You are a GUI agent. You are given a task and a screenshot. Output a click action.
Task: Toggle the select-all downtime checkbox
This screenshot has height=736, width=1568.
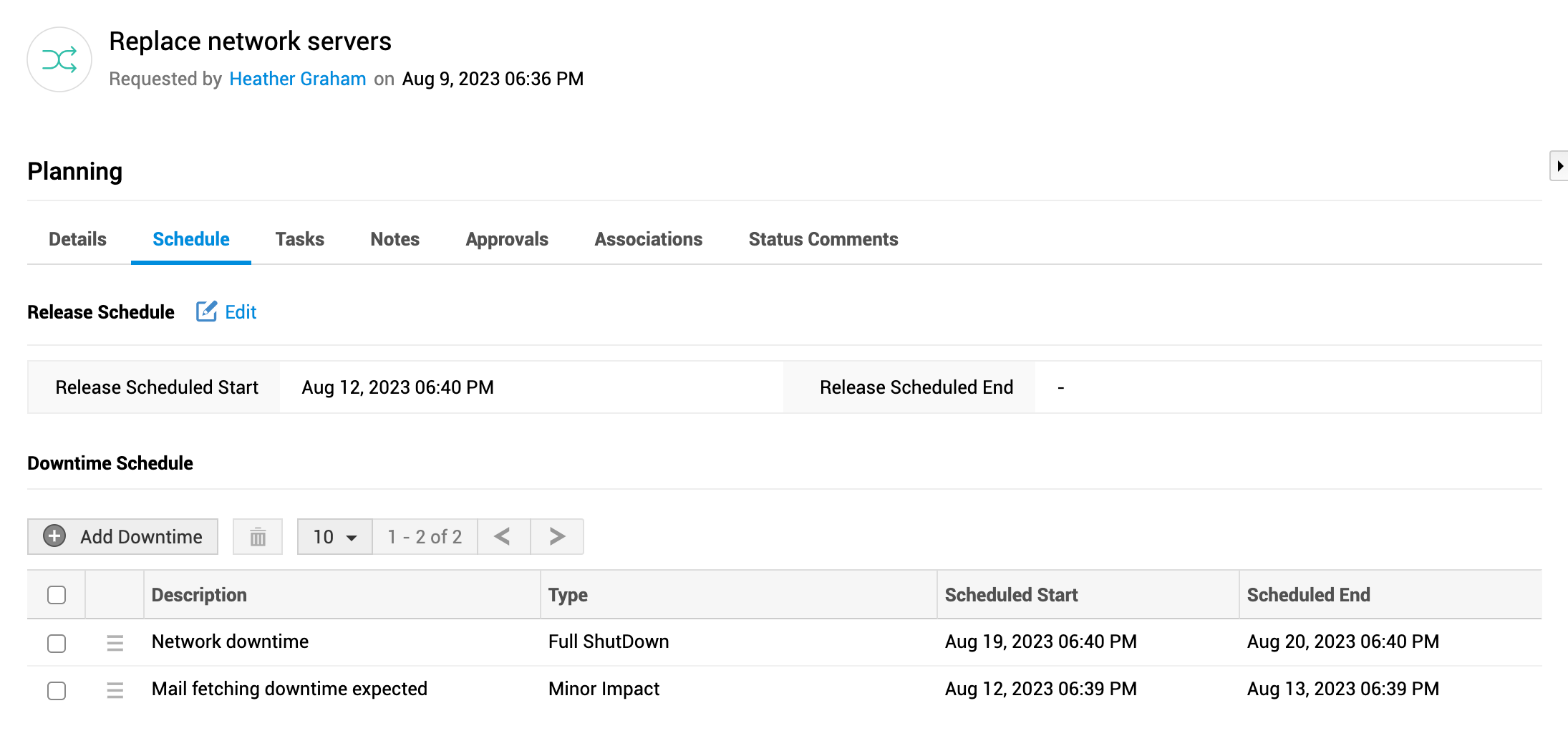click(x=57, y=595)
